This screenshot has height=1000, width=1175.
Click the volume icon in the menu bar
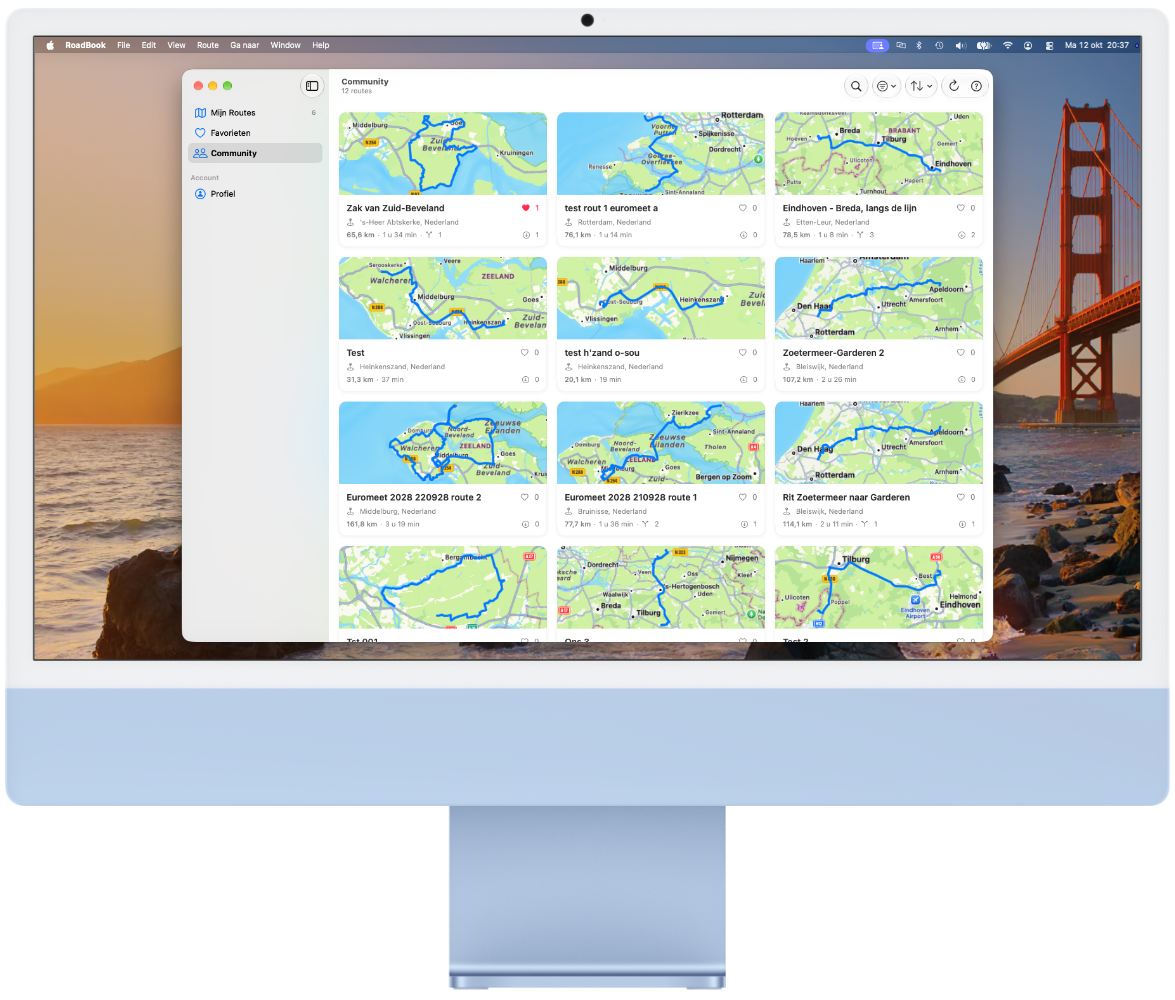coord(960,46)
